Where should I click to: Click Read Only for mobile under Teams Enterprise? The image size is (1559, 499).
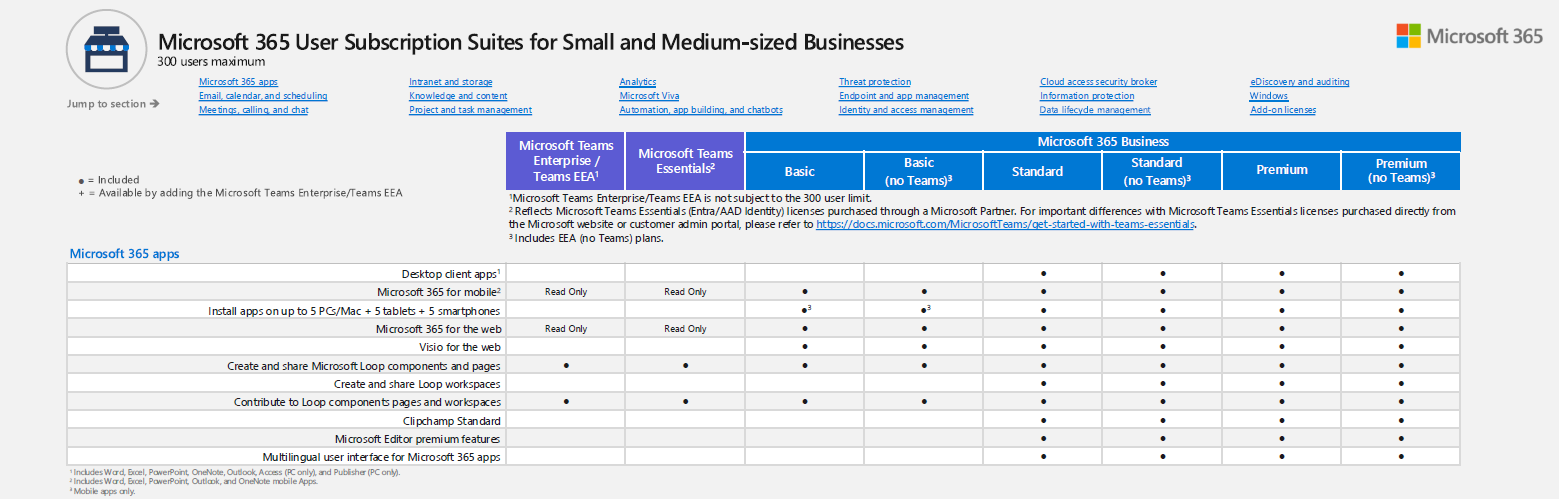[x=566, y=292]
